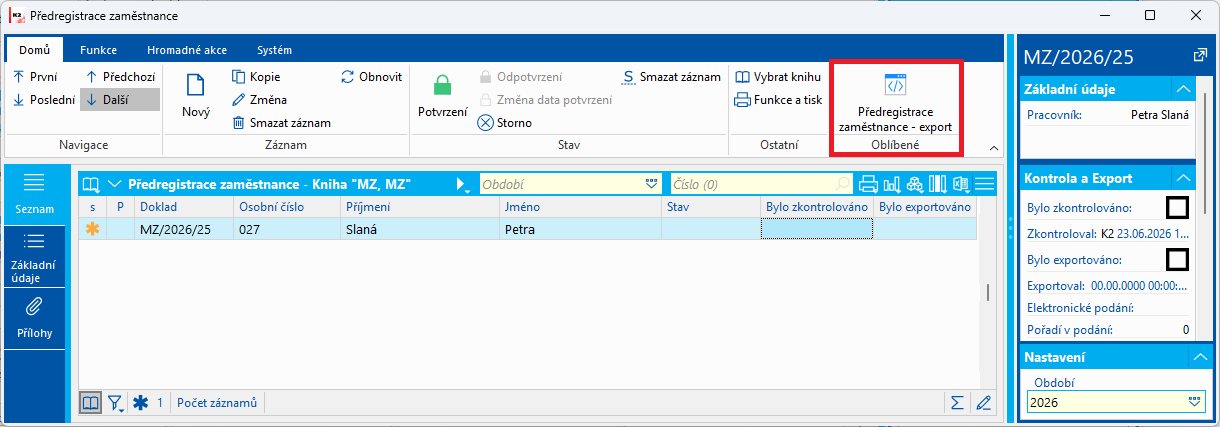Click the play arrow dropdown in grid header

(x=463, y=184)
